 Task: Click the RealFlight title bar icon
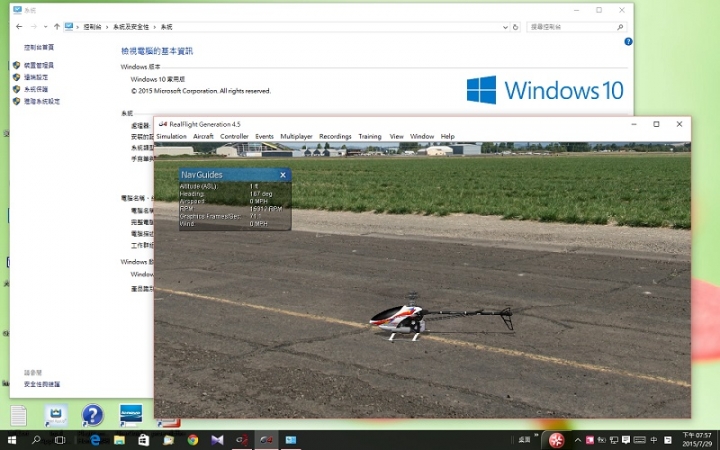(163, 124)
